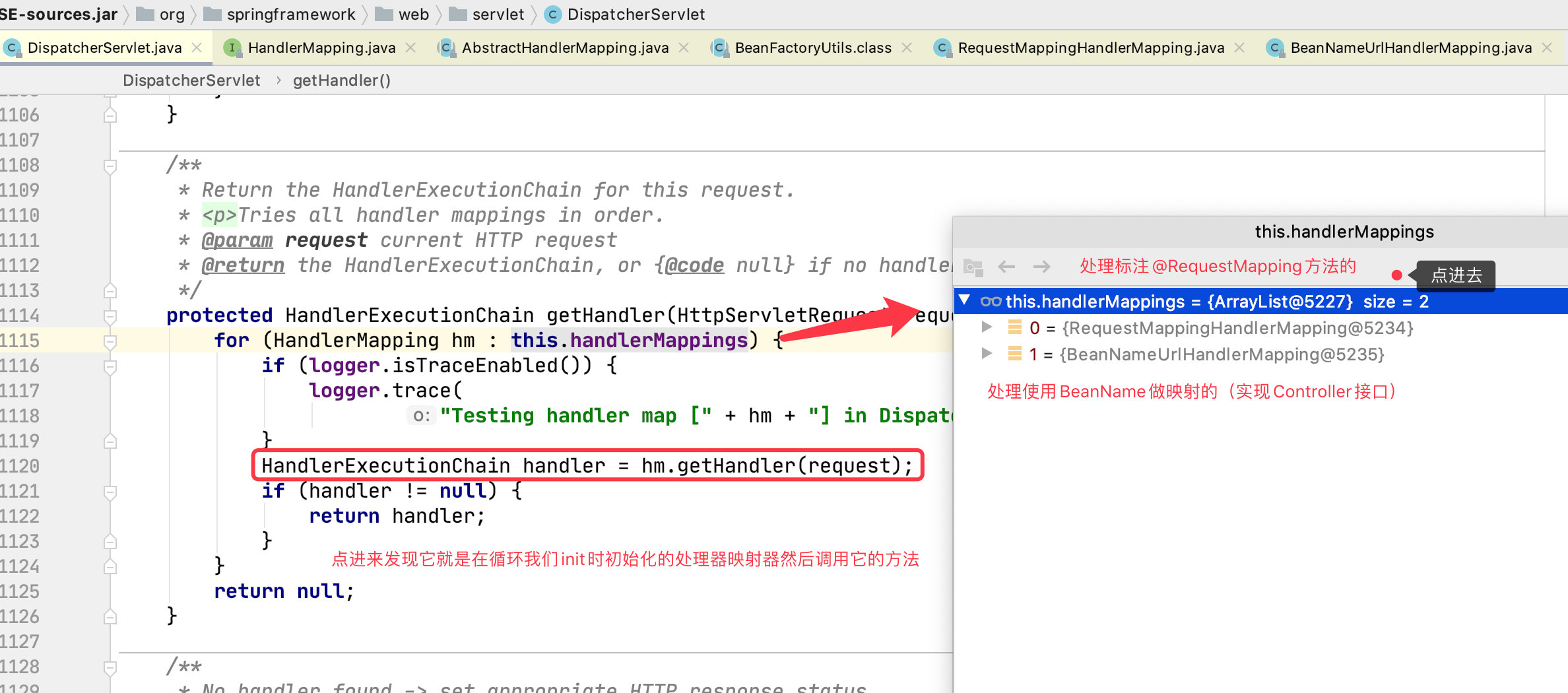Image resolution: width=1568 pixels, height=693 pixels.
Task: Click DispatcherServlet in editor breadcrumb
Action: 191,81
